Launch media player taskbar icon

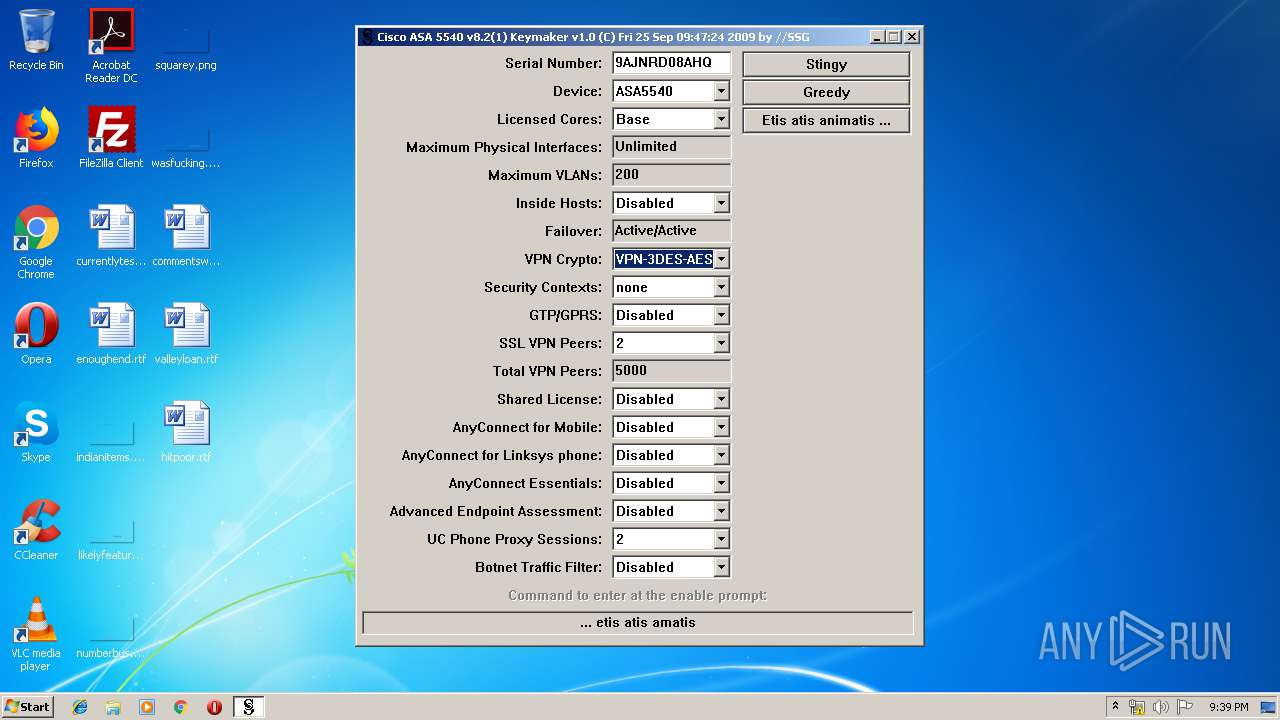point(147,707)
